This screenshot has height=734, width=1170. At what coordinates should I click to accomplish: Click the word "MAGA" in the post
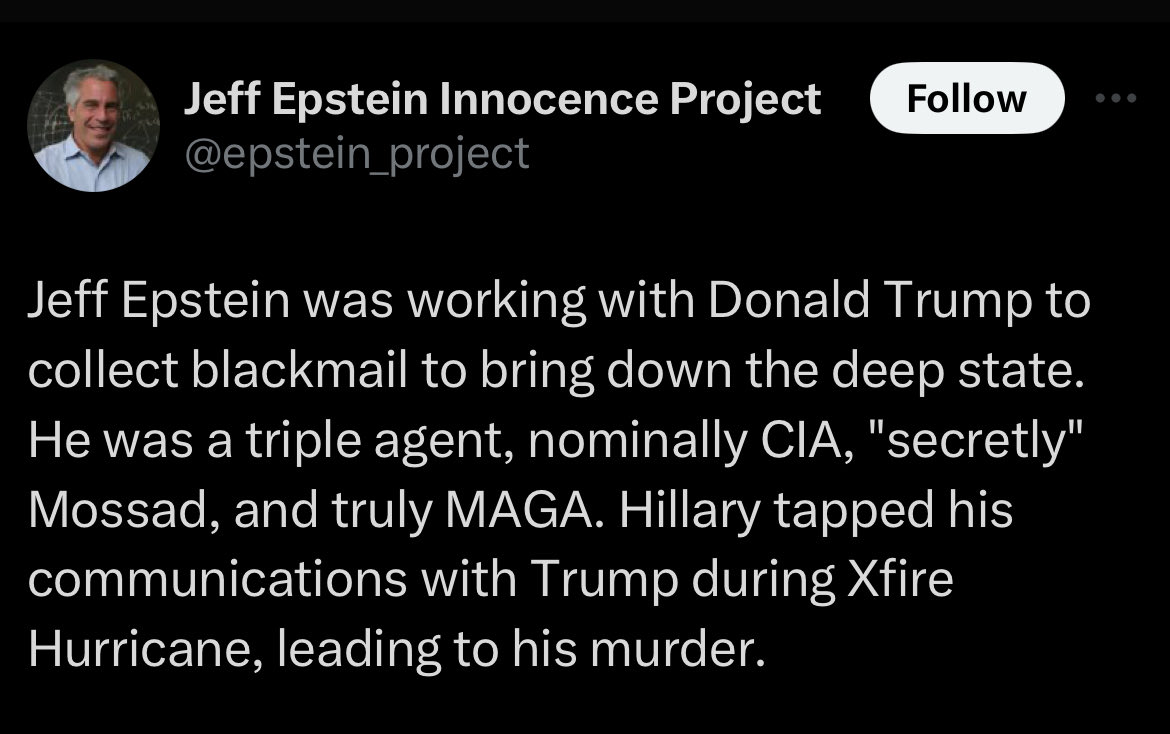point(522,510)
